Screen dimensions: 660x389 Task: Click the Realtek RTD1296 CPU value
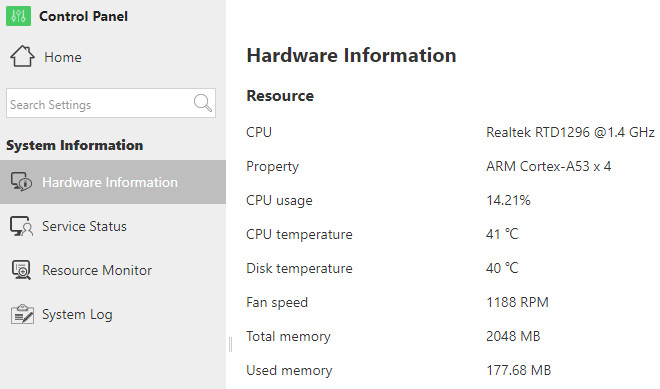[570, 132]
